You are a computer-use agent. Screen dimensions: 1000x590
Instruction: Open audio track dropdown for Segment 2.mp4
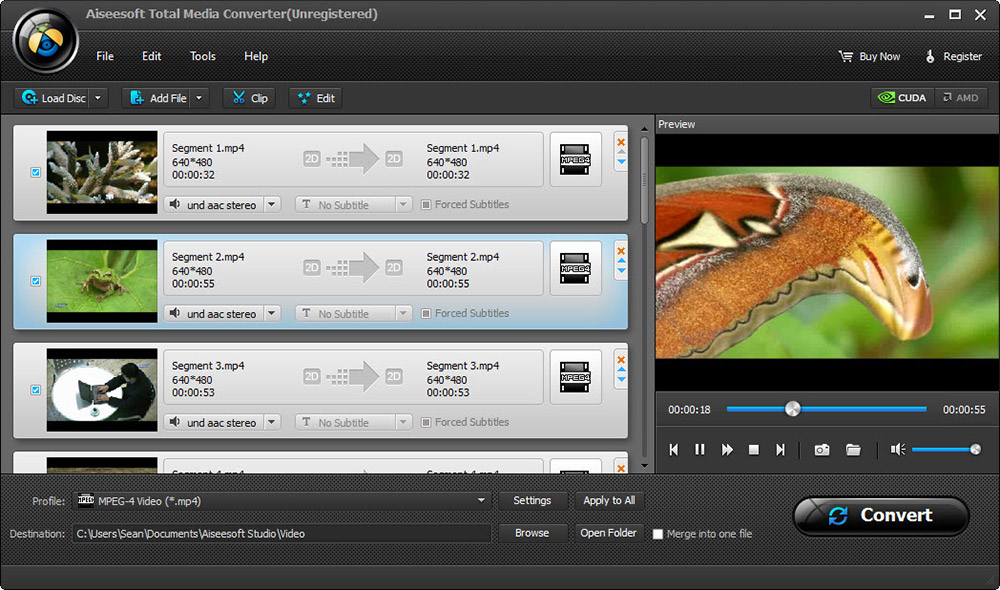pos(272,313)
